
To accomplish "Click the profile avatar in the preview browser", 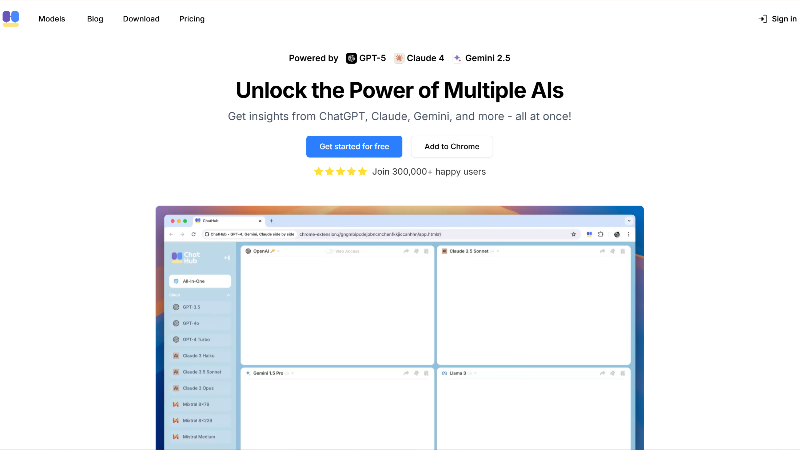I will tap(616, 234).
